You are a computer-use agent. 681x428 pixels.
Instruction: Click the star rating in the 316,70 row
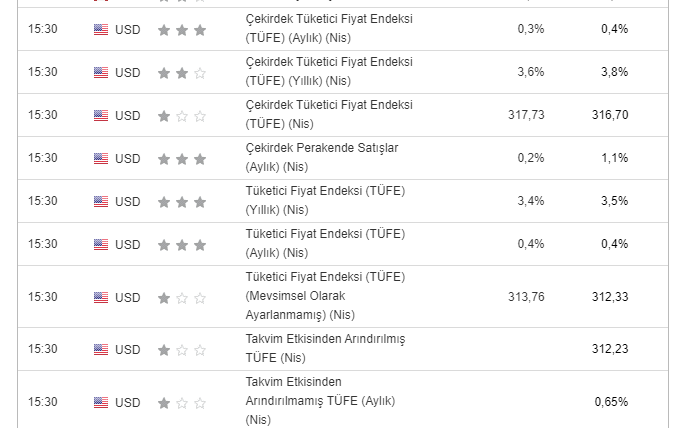coord(182,115)
